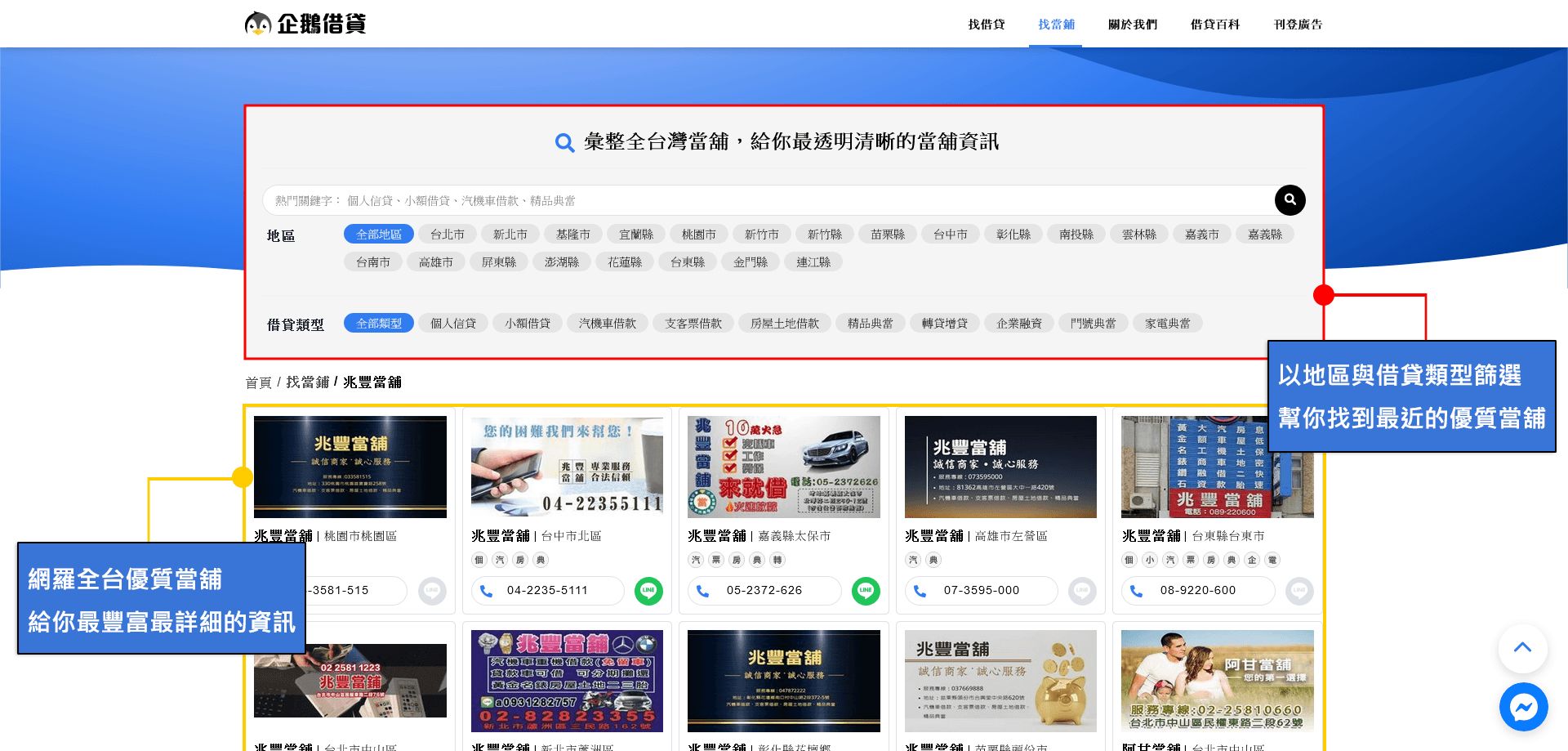Click the 企鵝借貸 penguin logo
The height and width of the screenshot is (751, 1568).
click(305, 24)
